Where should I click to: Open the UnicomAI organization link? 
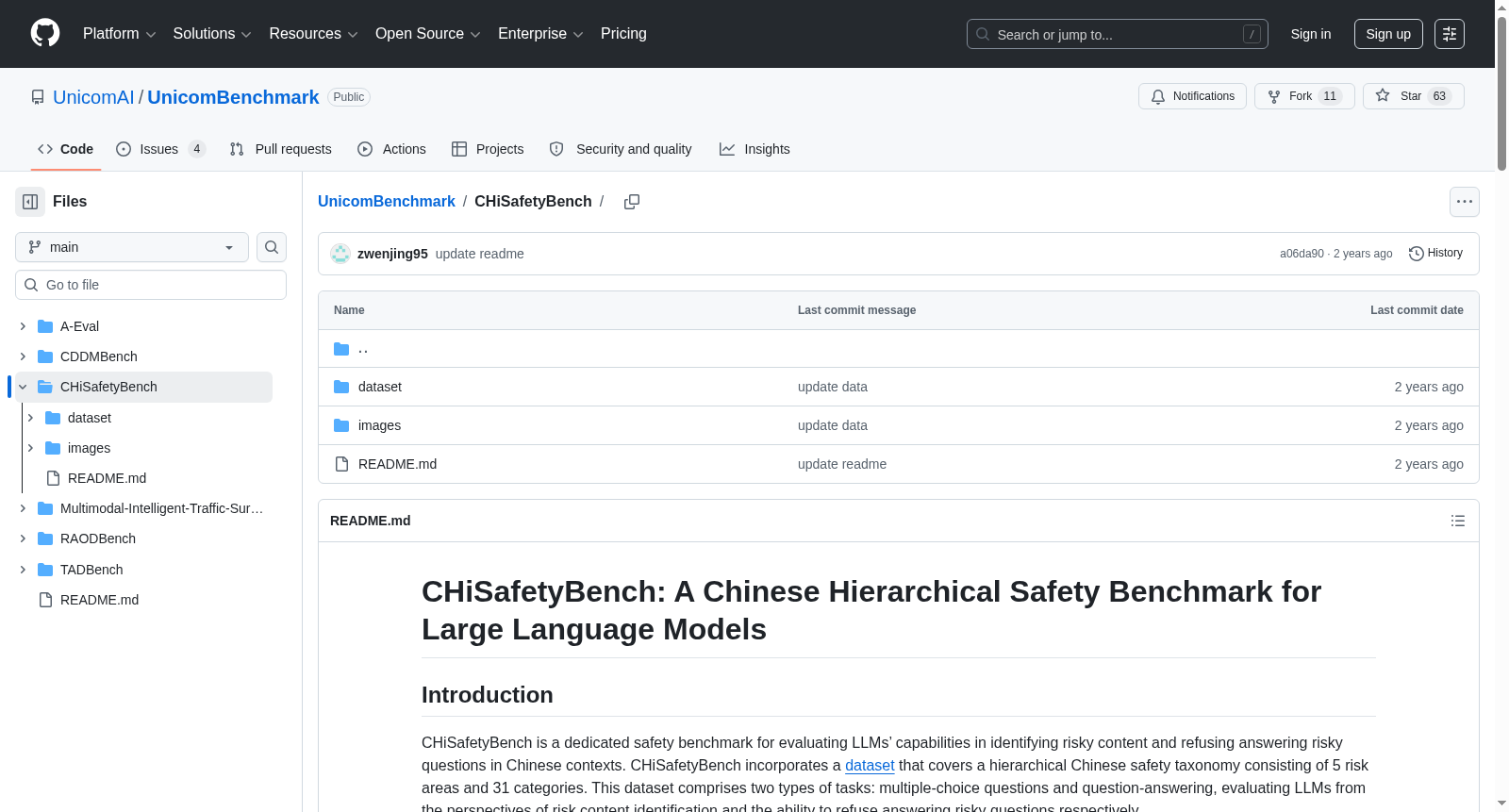pyautogui.click(x=93, y=97)
